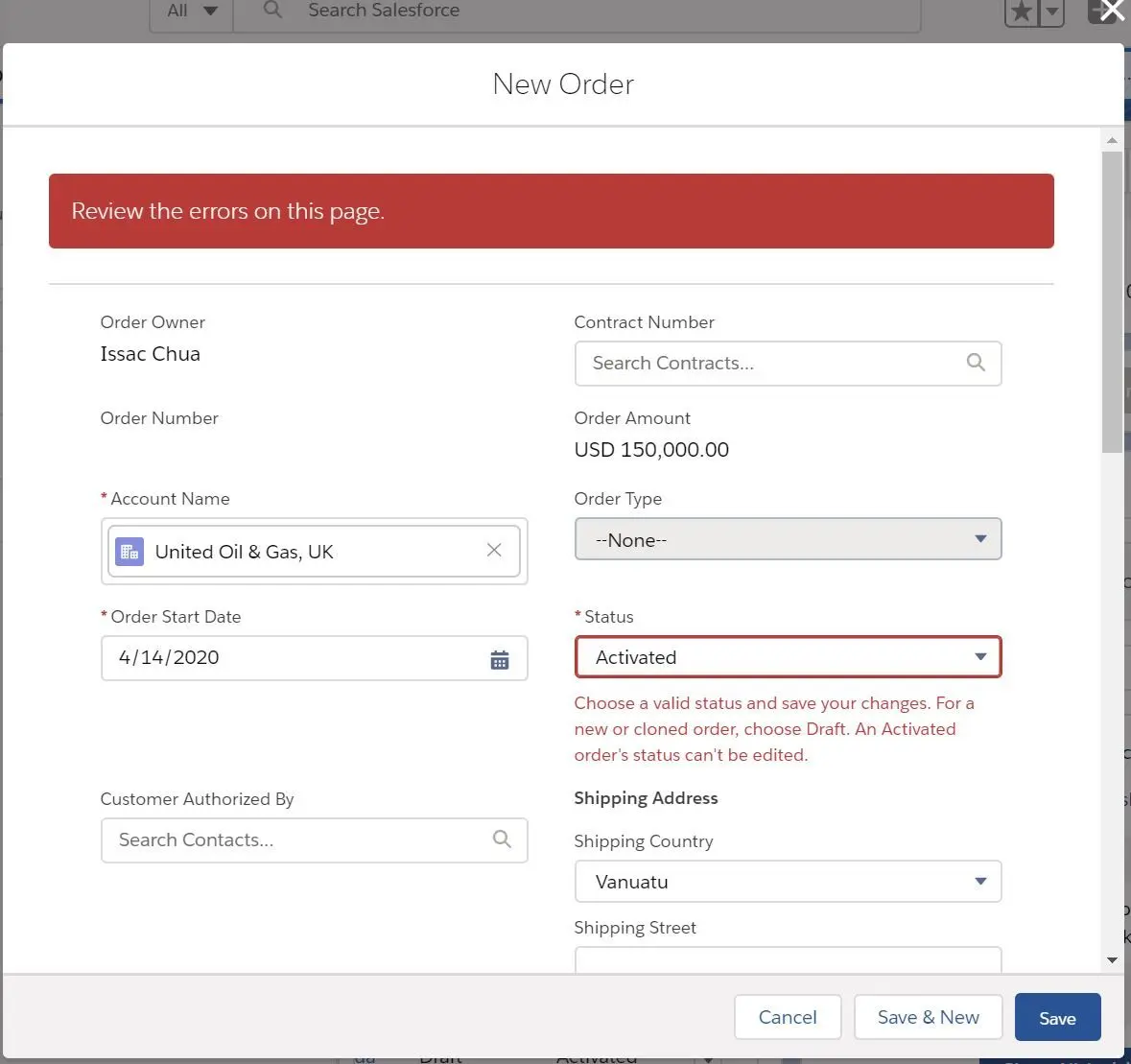Click the status error message text

[x=774, y=728]
